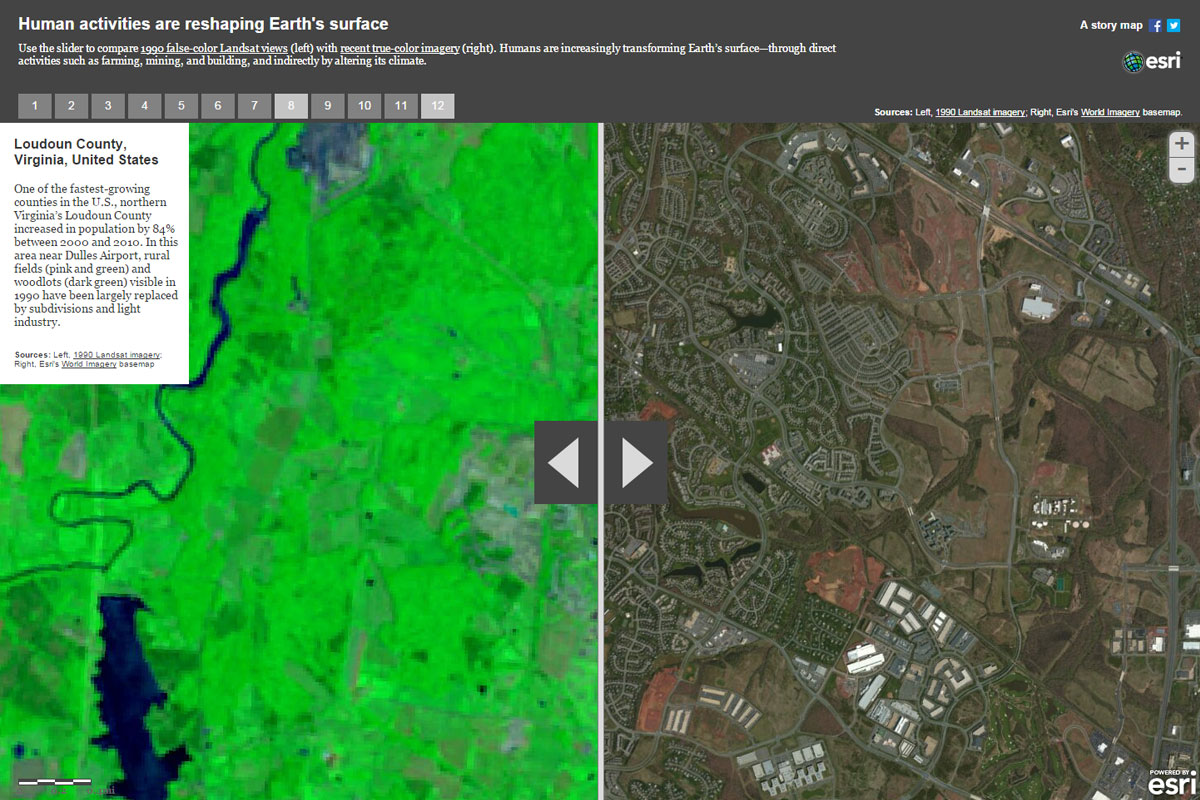Switch to location tab 9
Screen dimensions: 1200x800
point(327,106)
